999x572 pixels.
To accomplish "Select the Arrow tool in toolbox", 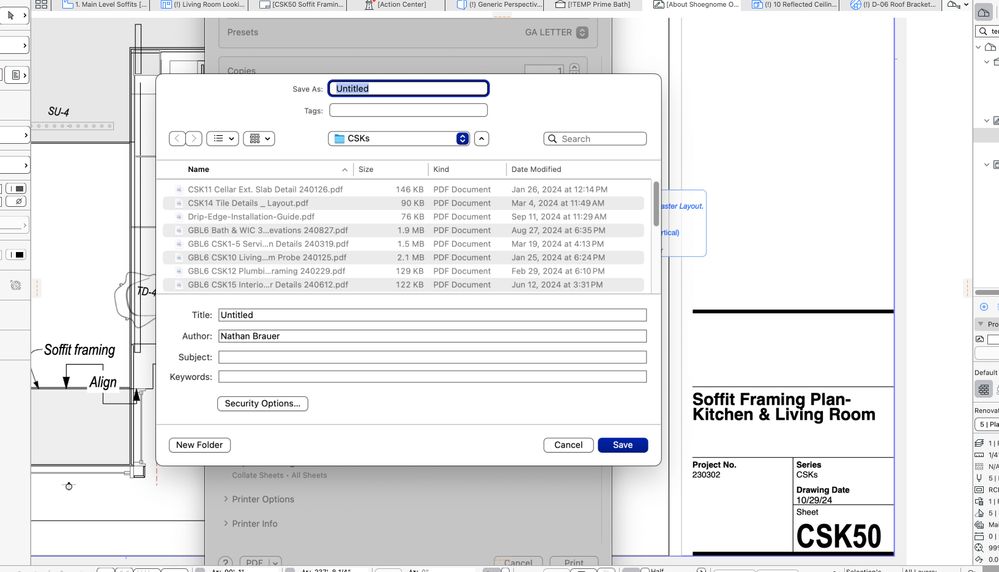I will [x=11, y=15].
